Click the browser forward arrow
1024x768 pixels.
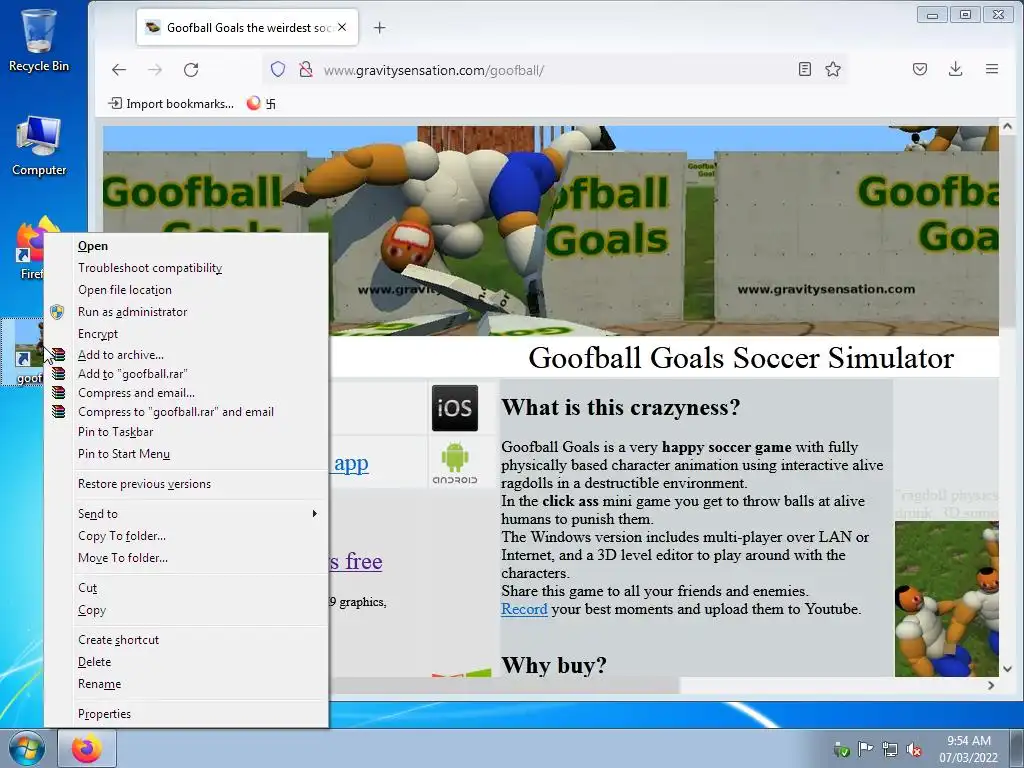[155, 69]
